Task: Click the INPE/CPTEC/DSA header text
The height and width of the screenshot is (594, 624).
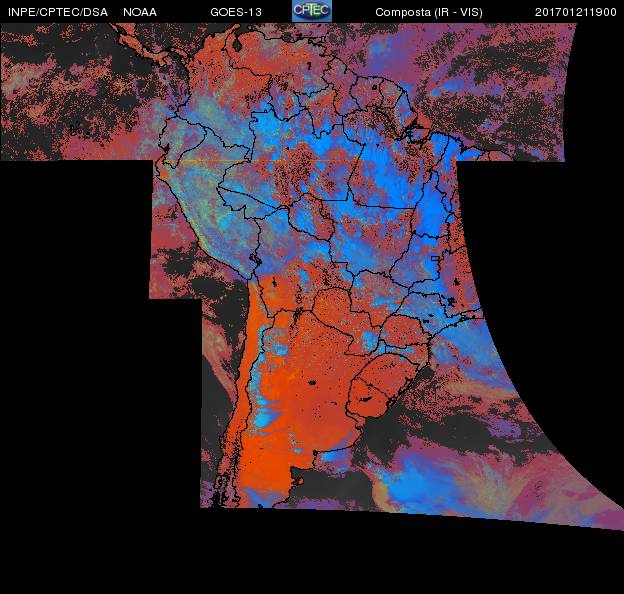Action: click(58, 12)
